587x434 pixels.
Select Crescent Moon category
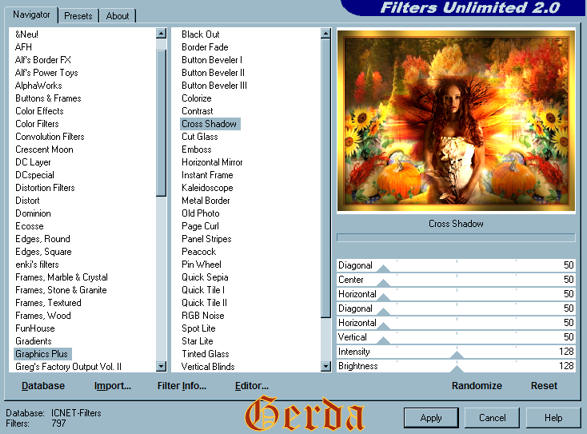(44, 149)
